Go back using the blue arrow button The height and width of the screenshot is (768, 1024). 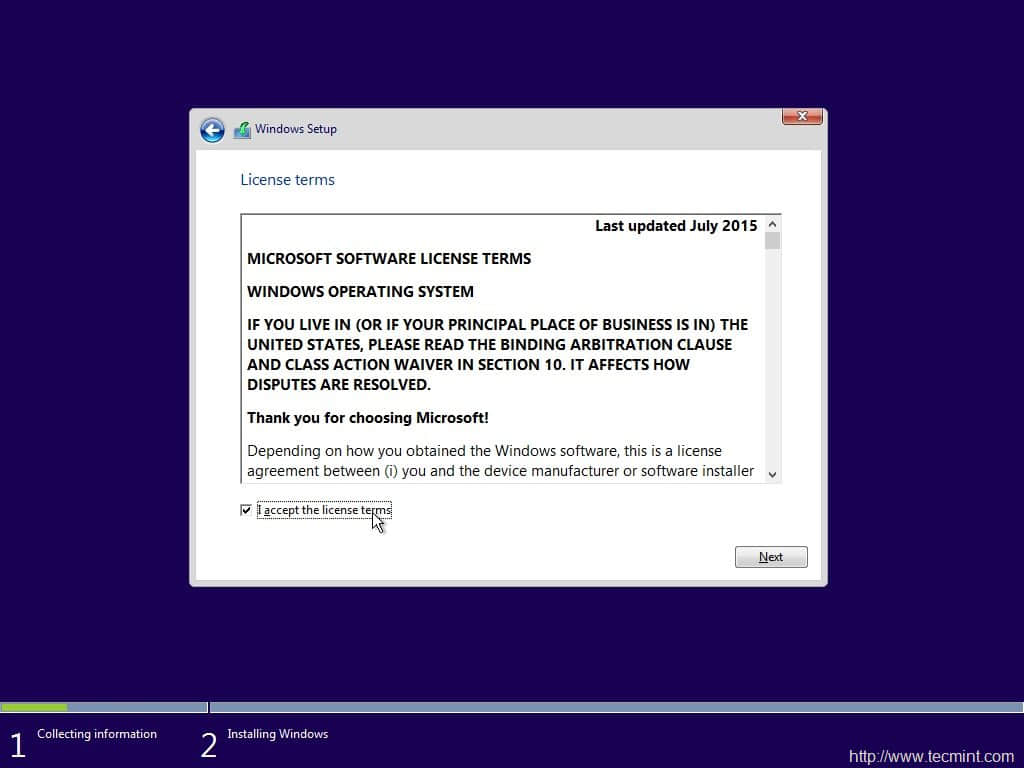212,130
